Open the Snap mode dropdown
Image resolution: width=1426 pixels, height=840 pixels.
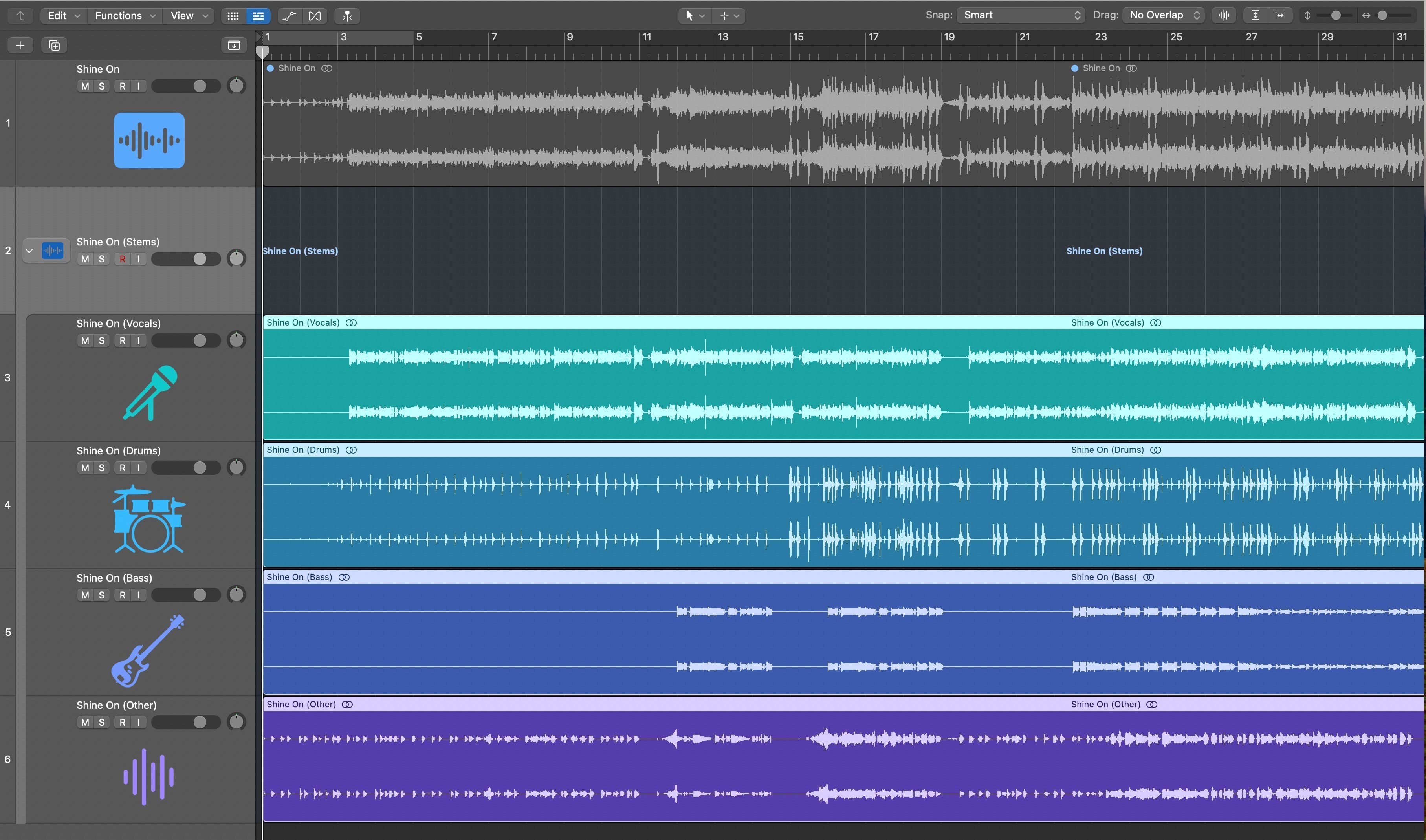pos(1021,15)
